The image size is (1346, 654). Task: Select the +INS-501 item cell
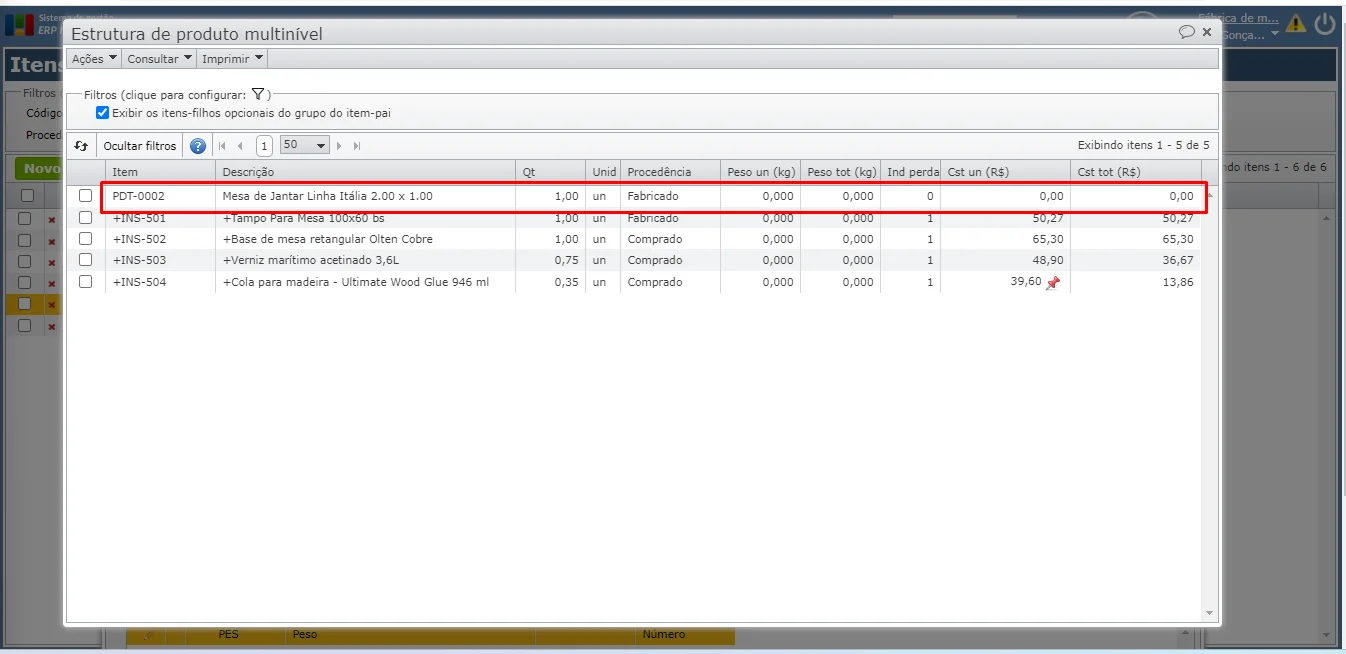160,218
